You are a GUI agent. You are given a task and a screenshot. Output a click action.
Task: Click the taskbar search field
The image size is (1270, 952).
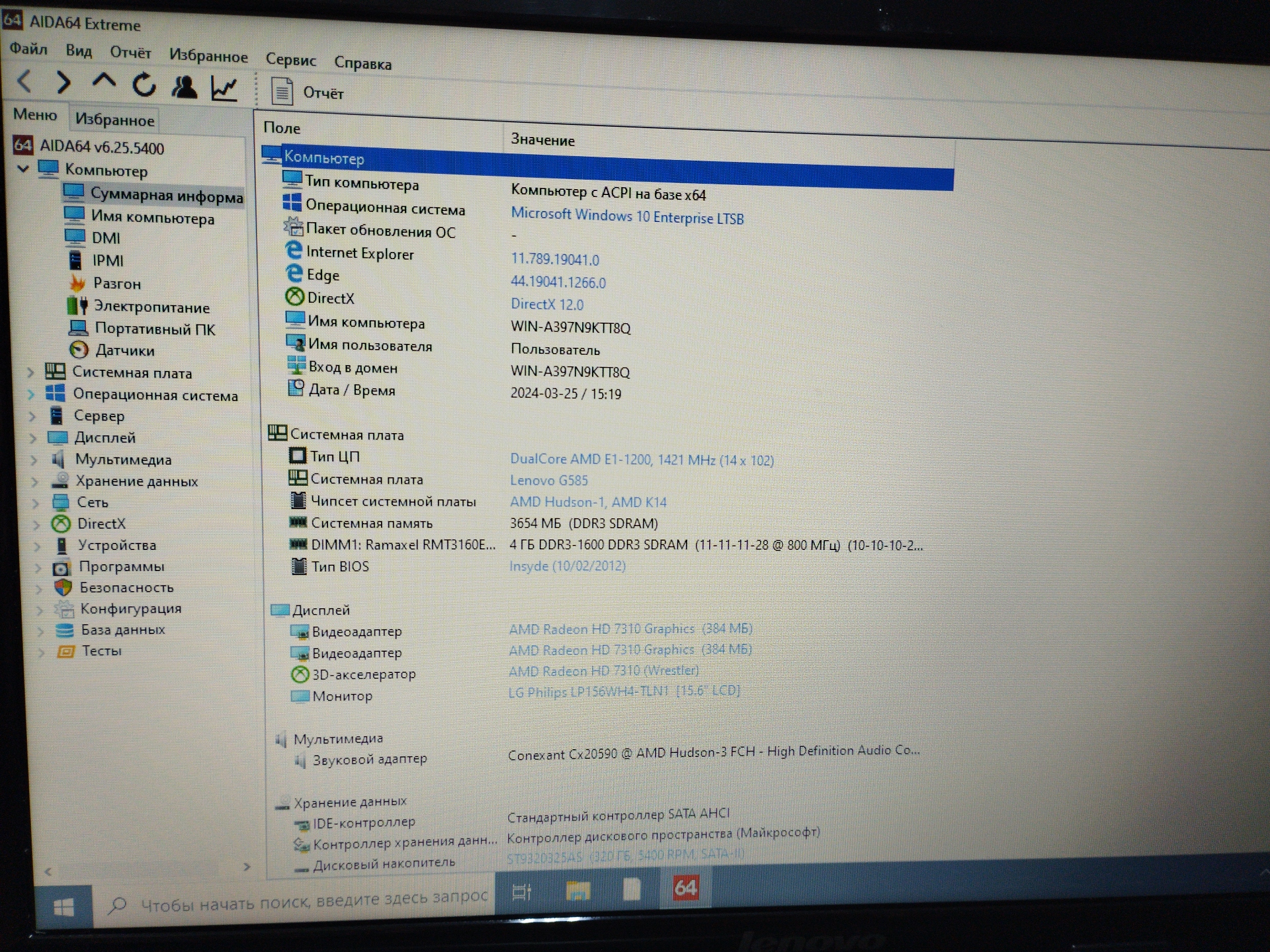[294, 901]
